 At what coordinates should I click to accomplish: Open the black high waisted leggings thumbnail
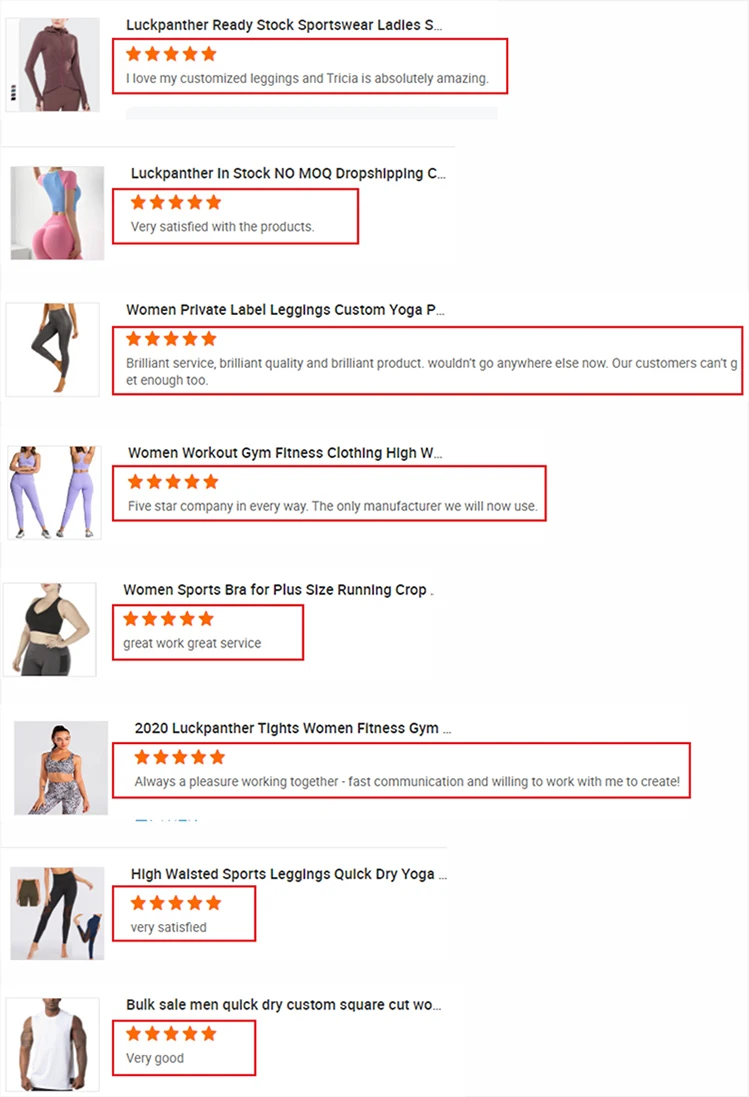point(57,913)
